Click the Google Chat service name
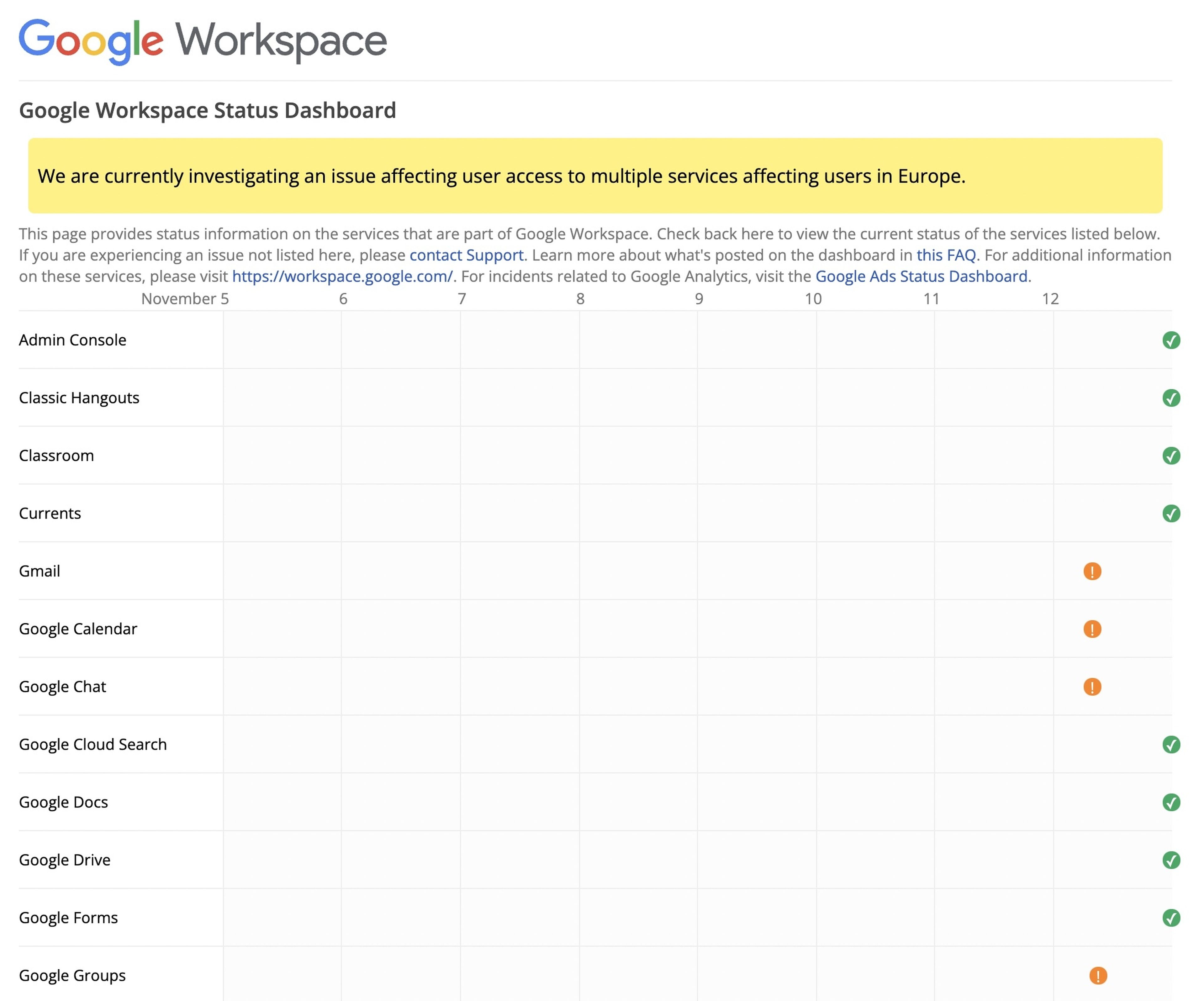 point(62,687)
